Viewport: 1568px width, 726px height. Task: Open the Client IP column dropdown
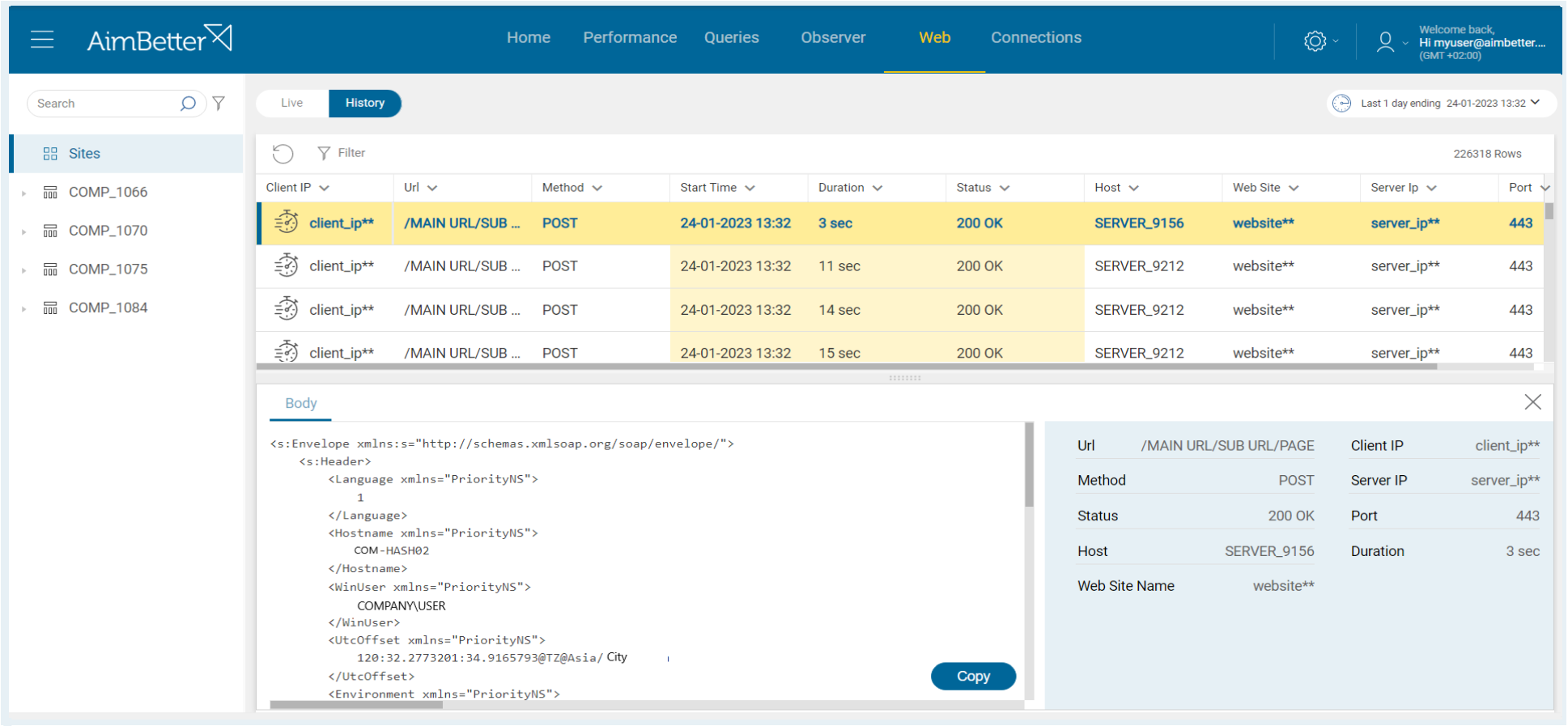click(x=325, y=188)
